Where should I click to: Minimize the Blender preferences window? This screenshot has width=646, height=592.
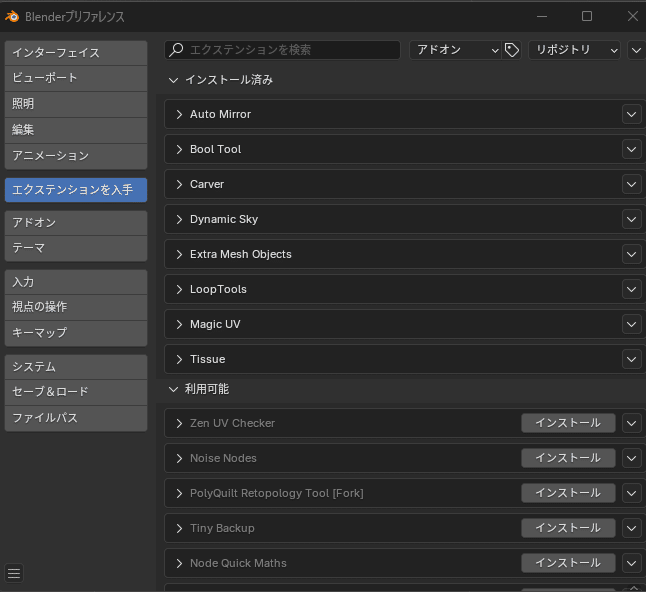(x=542, y=16)
